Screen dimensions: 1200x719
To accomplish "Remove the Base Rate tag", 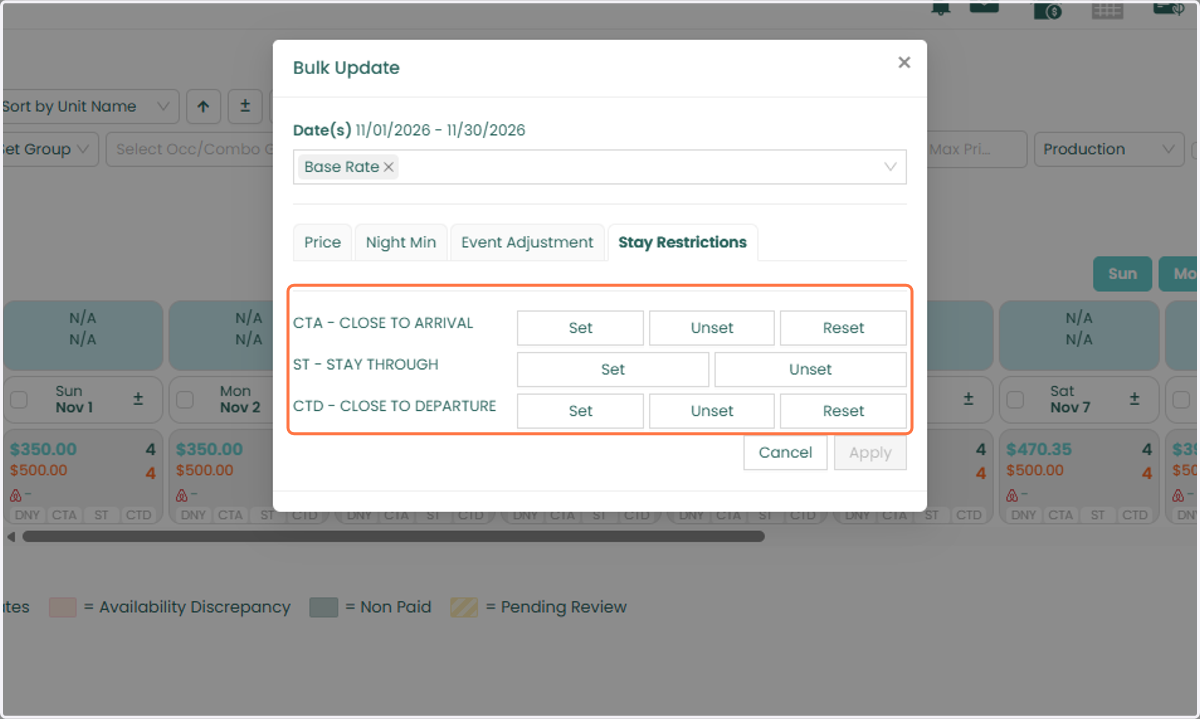I will coord(389,167).
